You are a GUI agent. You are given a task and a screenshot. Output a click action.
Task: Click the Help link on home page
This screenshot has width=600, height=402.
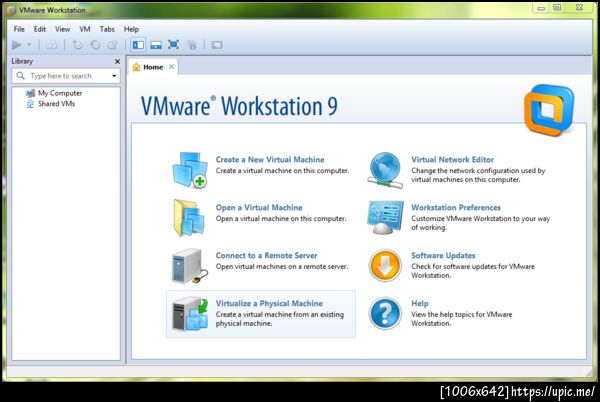tap(420, 303)
